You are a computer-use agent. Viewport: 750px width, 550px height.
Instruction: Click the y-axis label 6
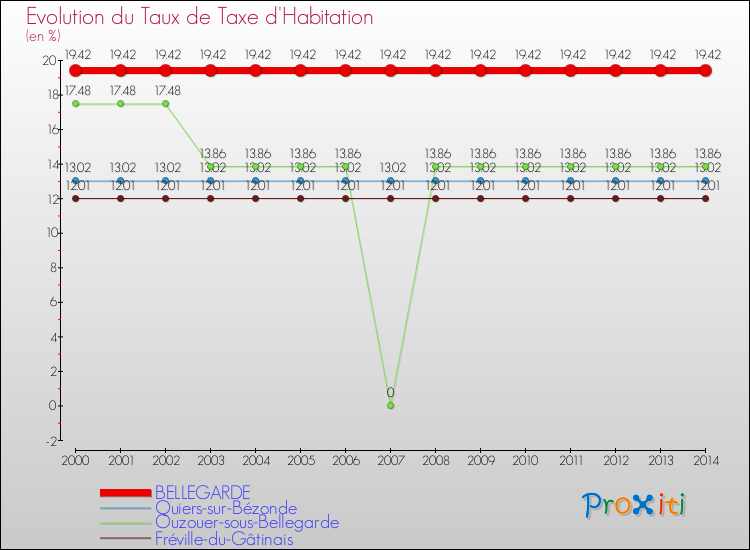click(x=54, y=302)
